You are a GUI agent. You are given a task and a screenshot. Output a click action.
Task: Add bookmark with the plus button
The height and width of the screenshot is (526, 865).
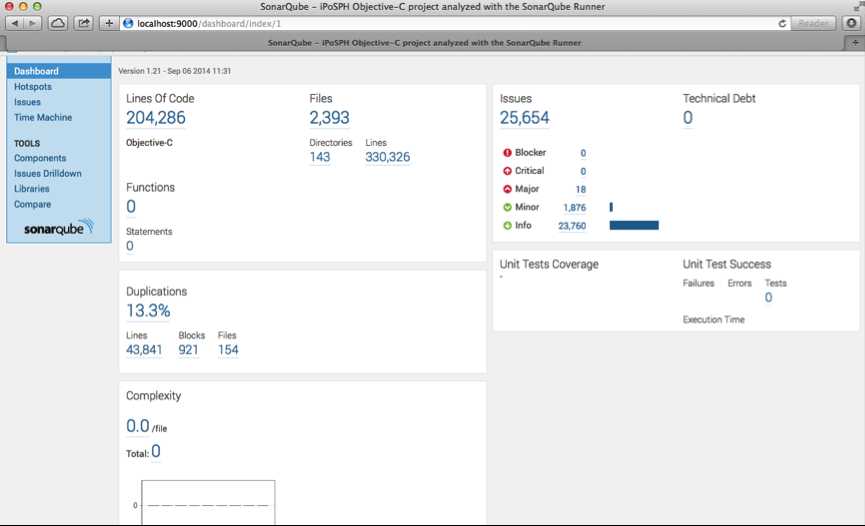pyautogui.click(x=109, y=23)
